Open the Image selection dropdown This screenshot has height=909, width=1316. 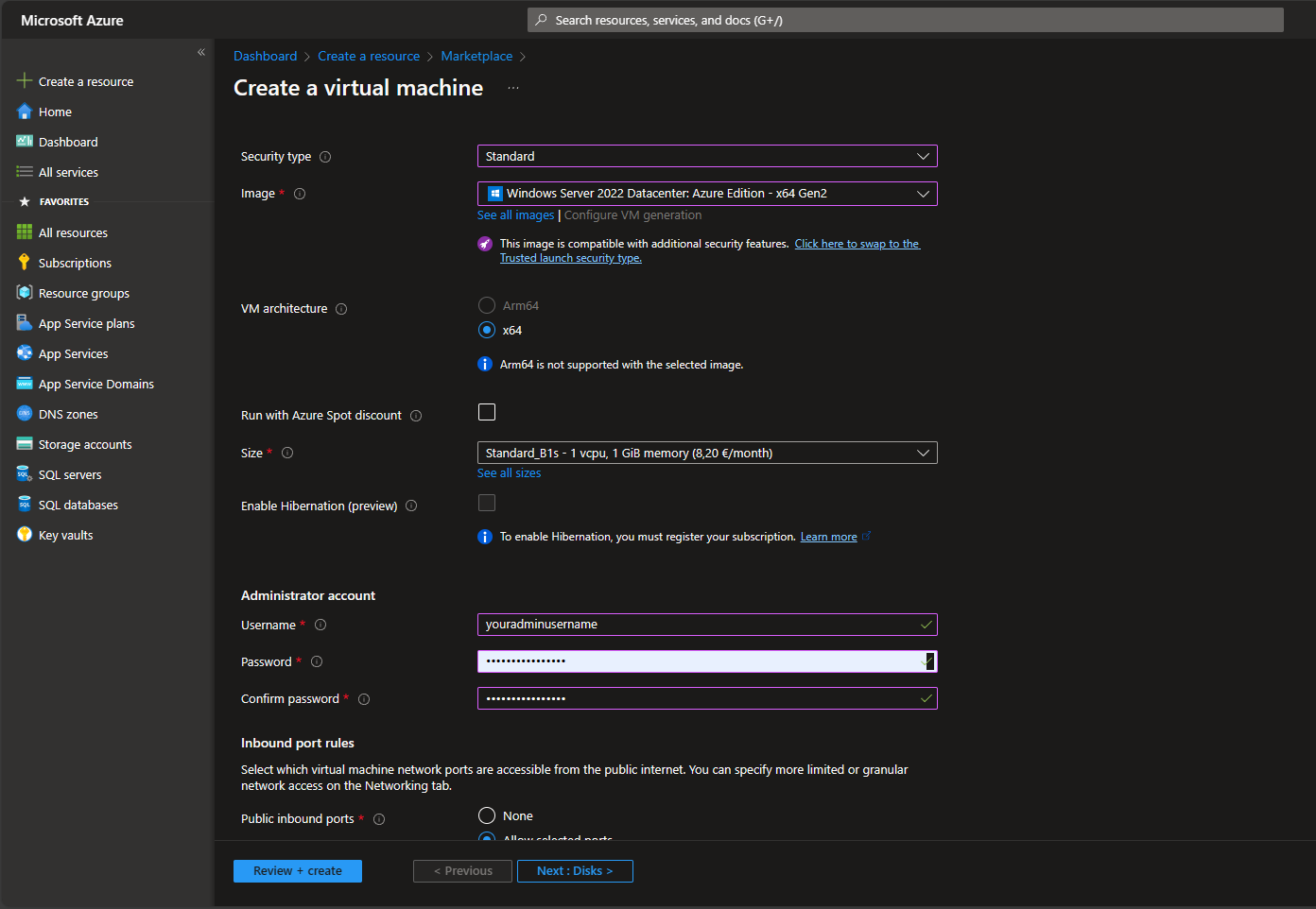[x=707, y=194]
